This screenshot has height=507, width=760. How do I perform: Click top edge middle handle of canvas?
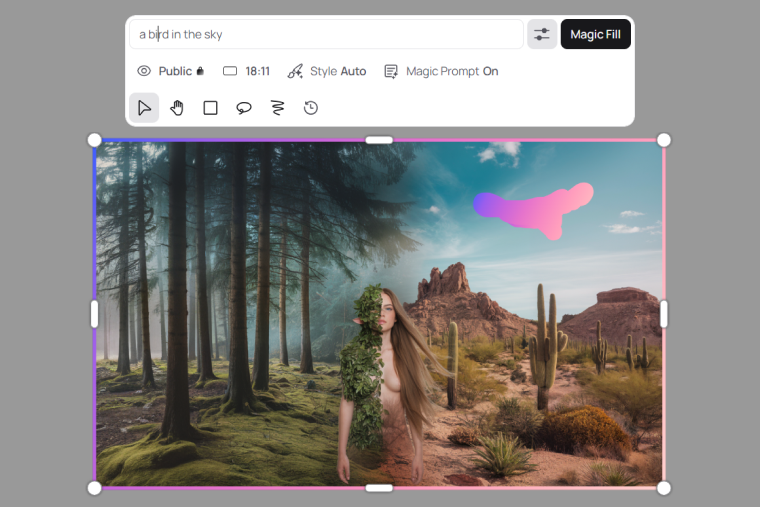coord(379,140)
